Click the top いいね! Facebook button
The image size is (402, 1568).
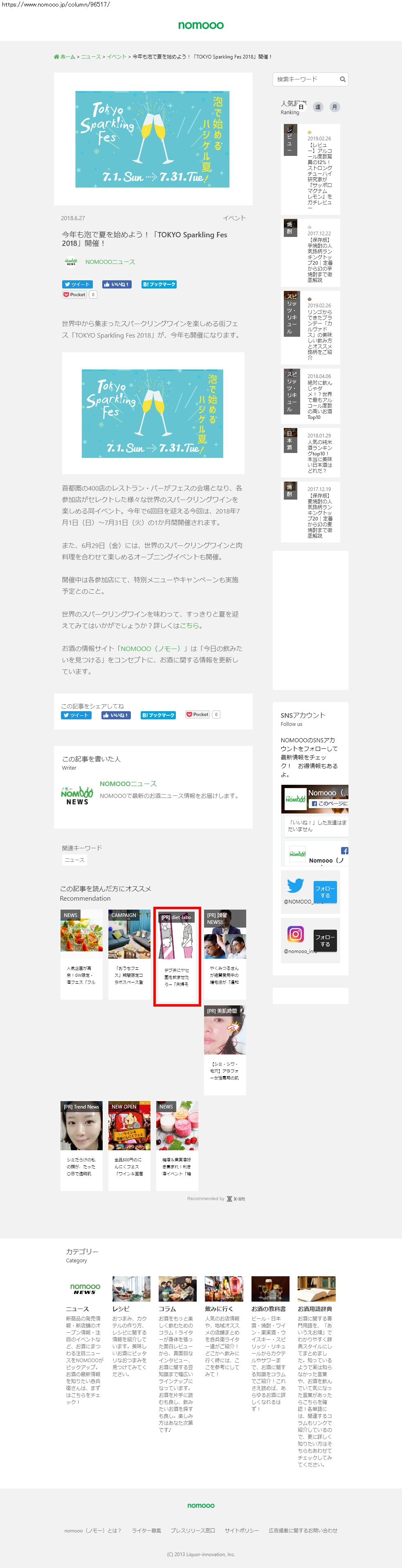point(117,284)
